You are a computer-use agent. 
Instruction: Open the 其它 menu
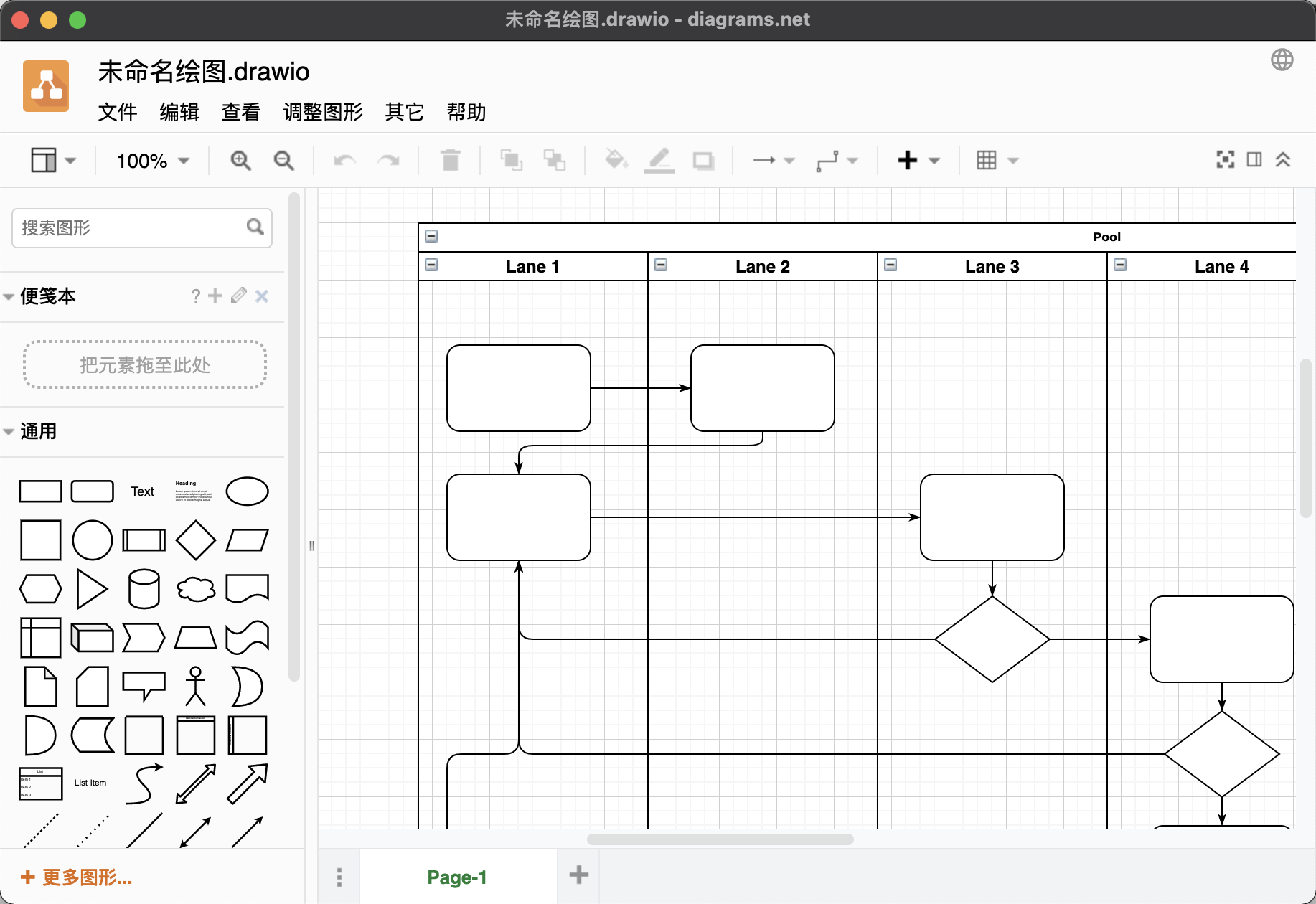(x=405, y=112)
